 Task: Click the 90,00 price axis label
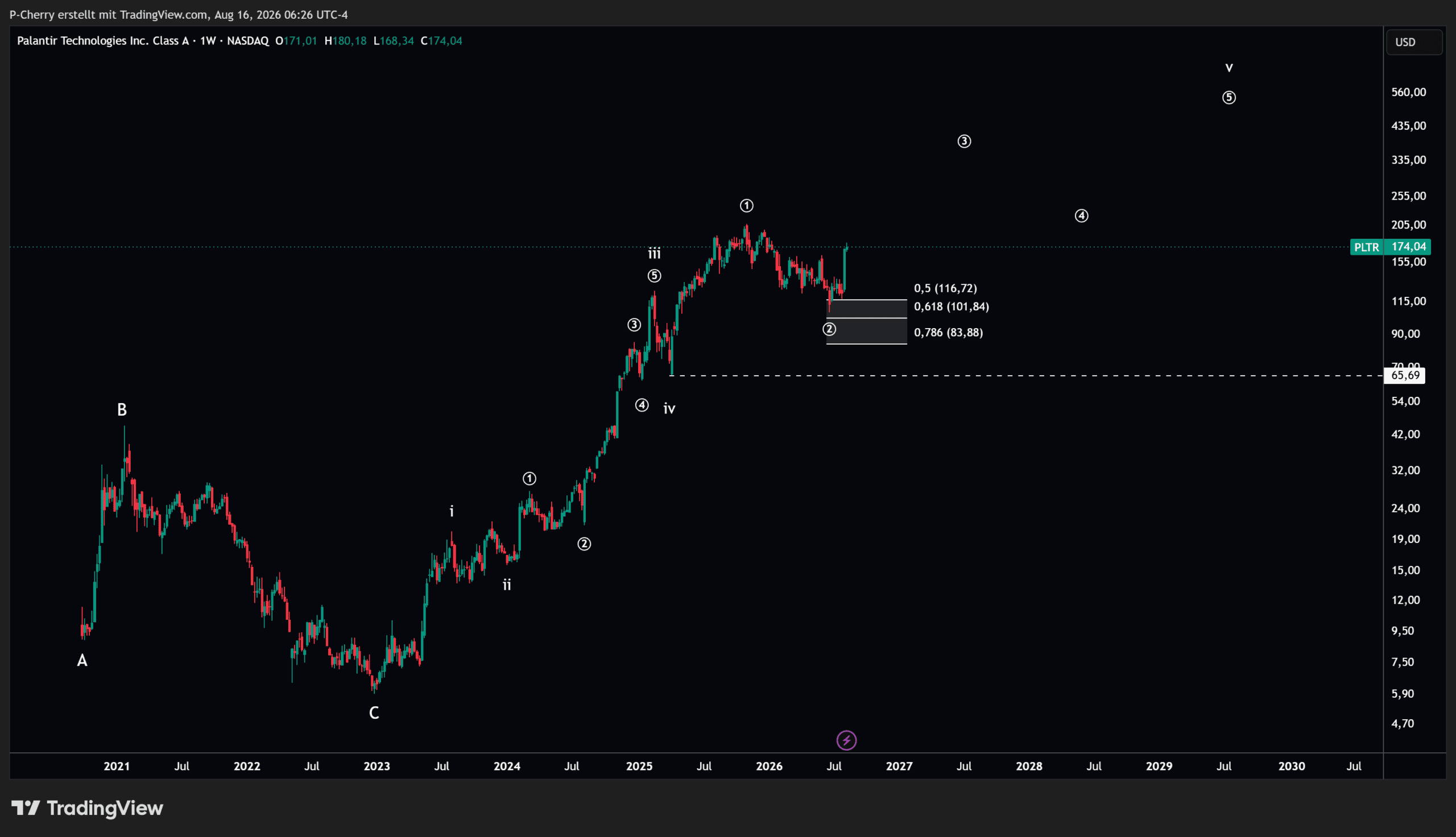click(x=1405, y=334)
